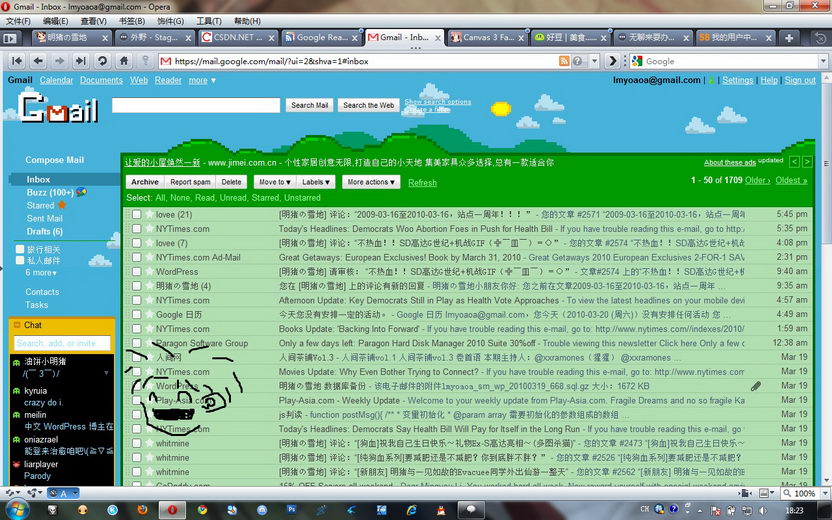This screenshot has width=832, height=520.
Task: Star the lovee (21) email
Action: [x=150, y=214]
